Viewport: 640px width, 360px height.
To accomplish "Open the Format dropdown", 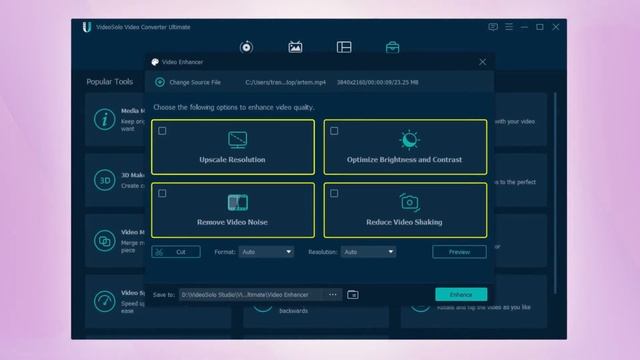I will point(266,252).
